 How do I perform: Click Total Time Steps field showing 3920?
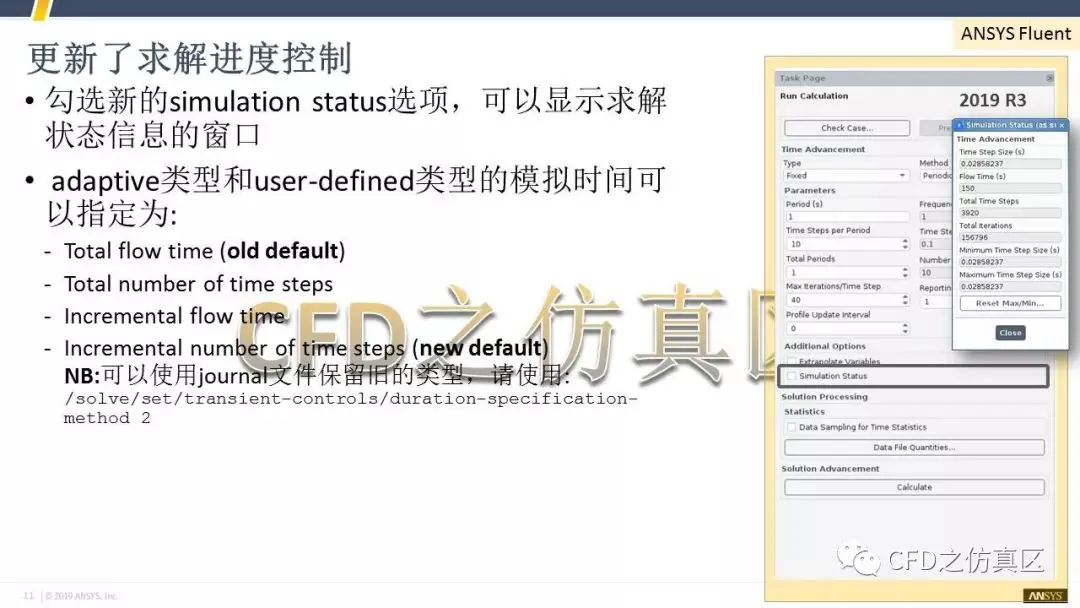1010,213
